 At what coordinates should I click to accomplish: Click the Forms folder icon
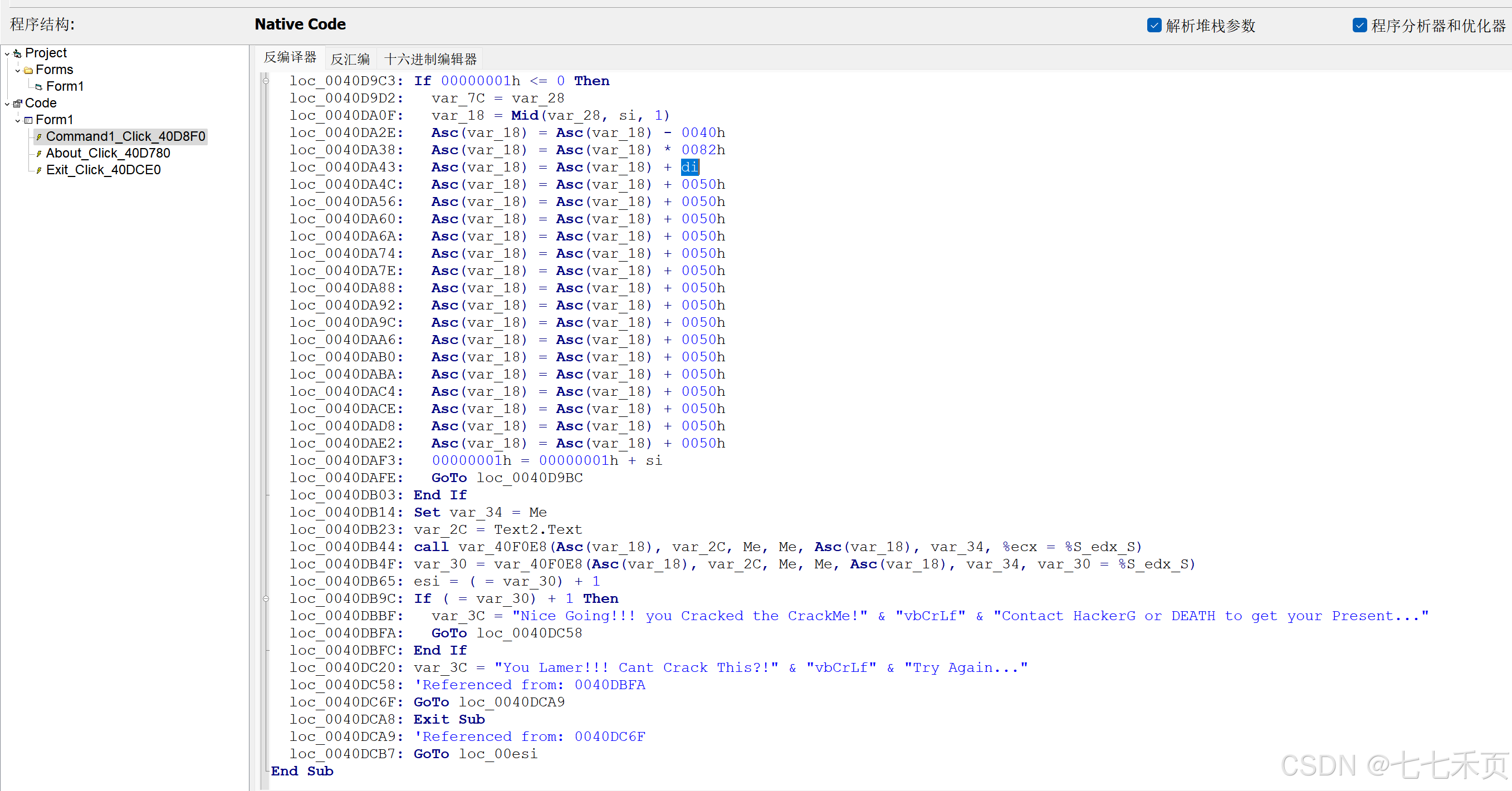28,70
